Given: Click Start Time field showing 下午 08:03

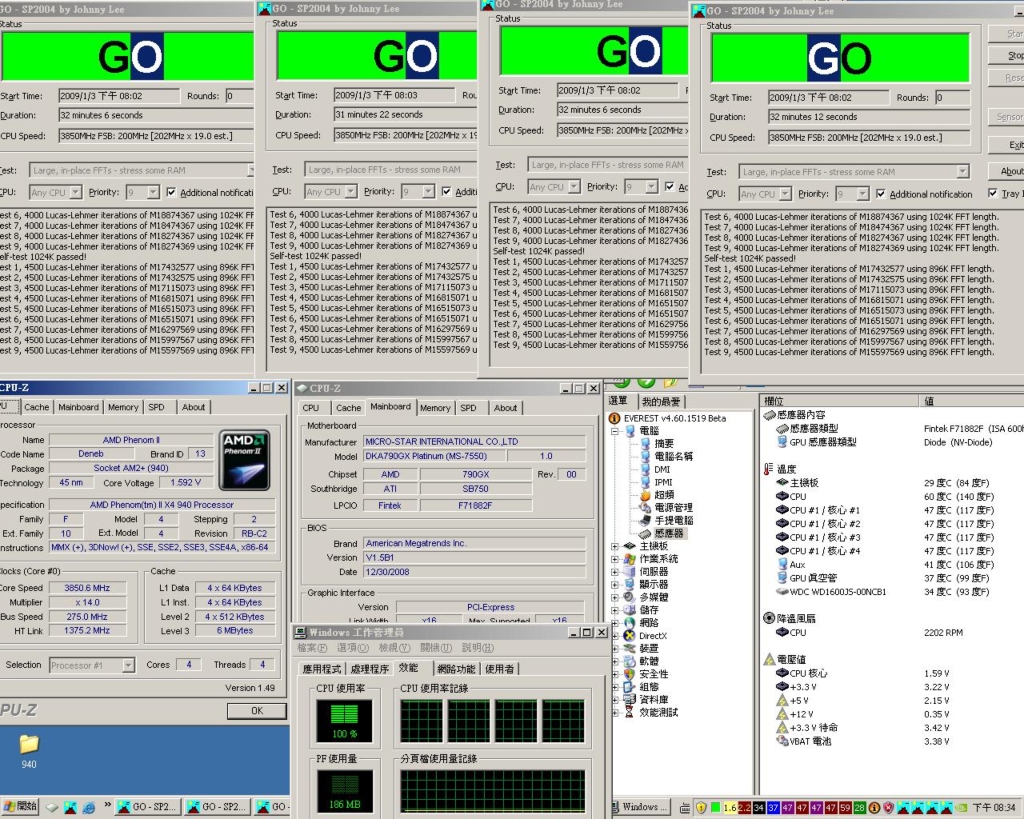Looking at the screenshot, I should 394,95.
